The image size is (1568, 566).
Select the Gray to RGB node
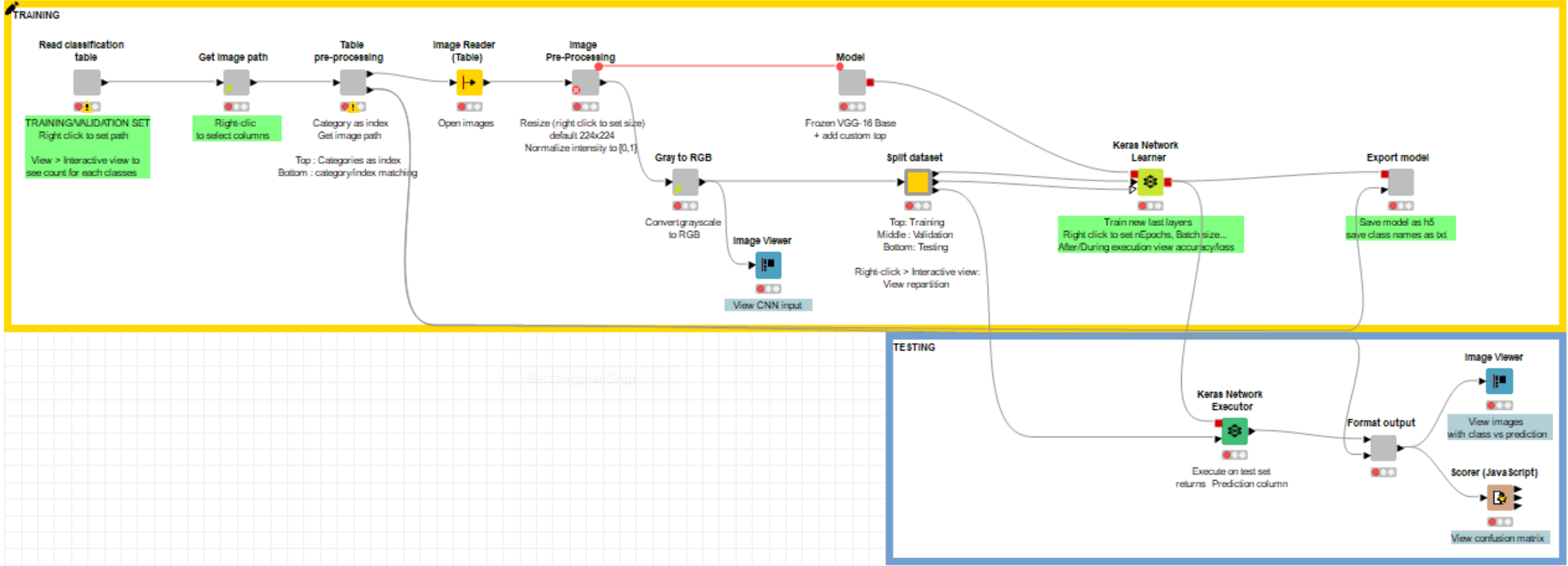click(x=685, y=182)
